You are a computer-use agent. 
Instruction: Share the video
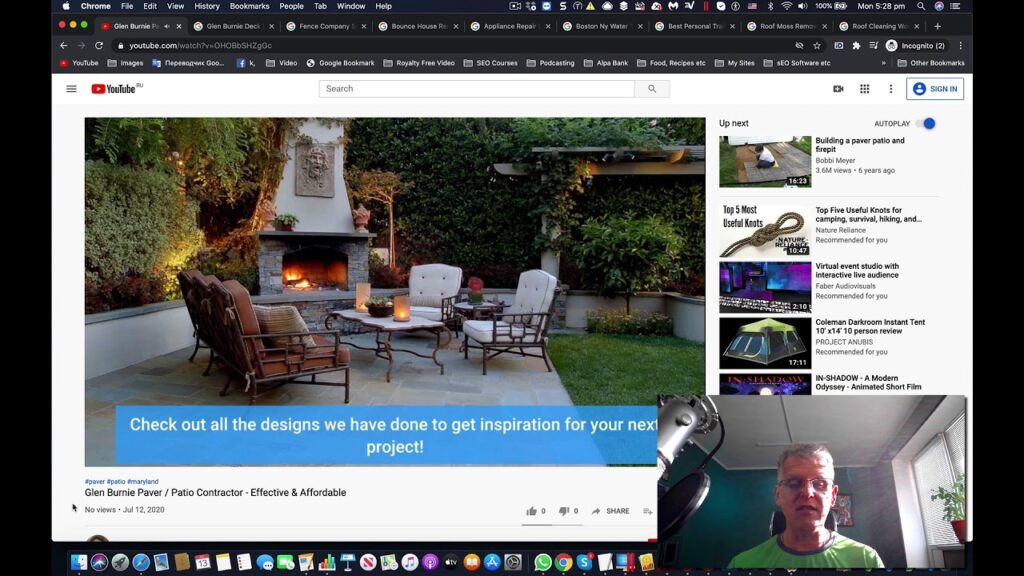click(x=611, y=511)
